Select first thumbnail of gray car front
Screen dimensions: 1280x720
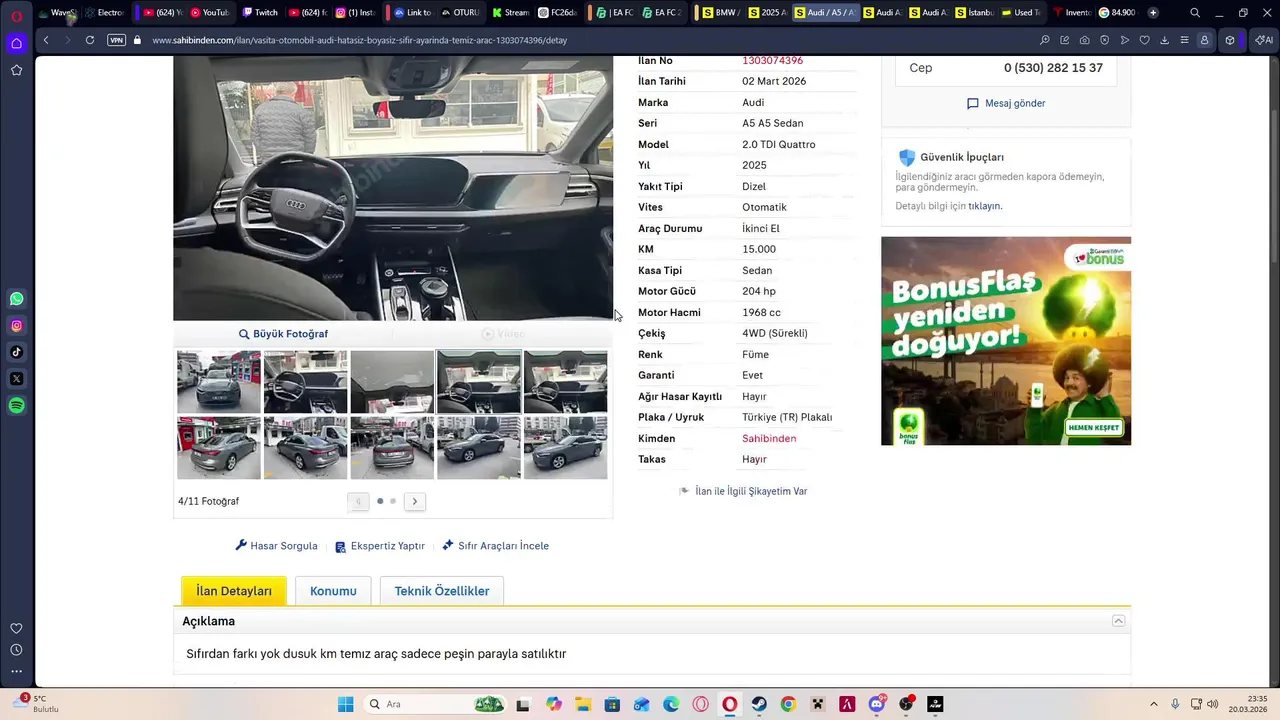pos(219,381)
